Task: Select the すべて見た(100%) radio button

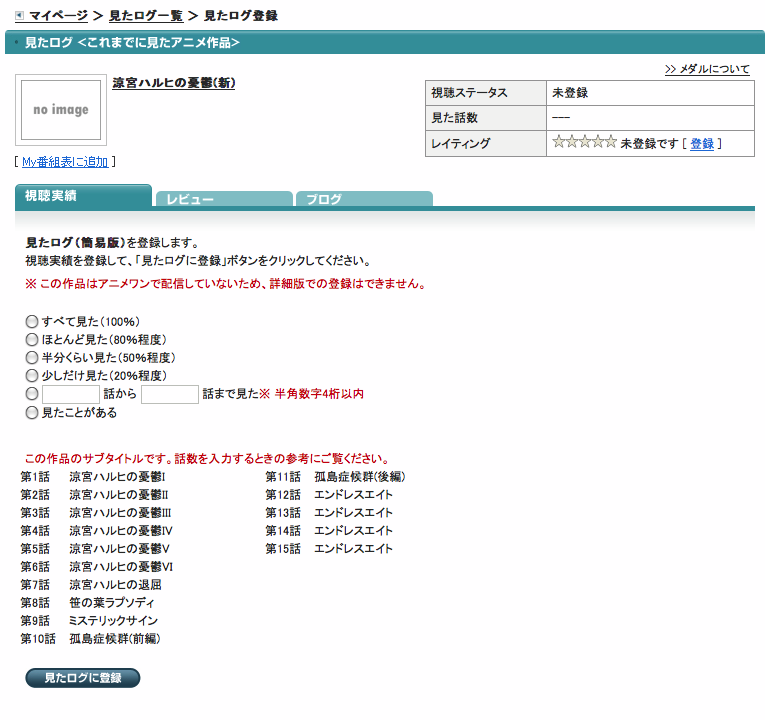Action: click(32, 321)
